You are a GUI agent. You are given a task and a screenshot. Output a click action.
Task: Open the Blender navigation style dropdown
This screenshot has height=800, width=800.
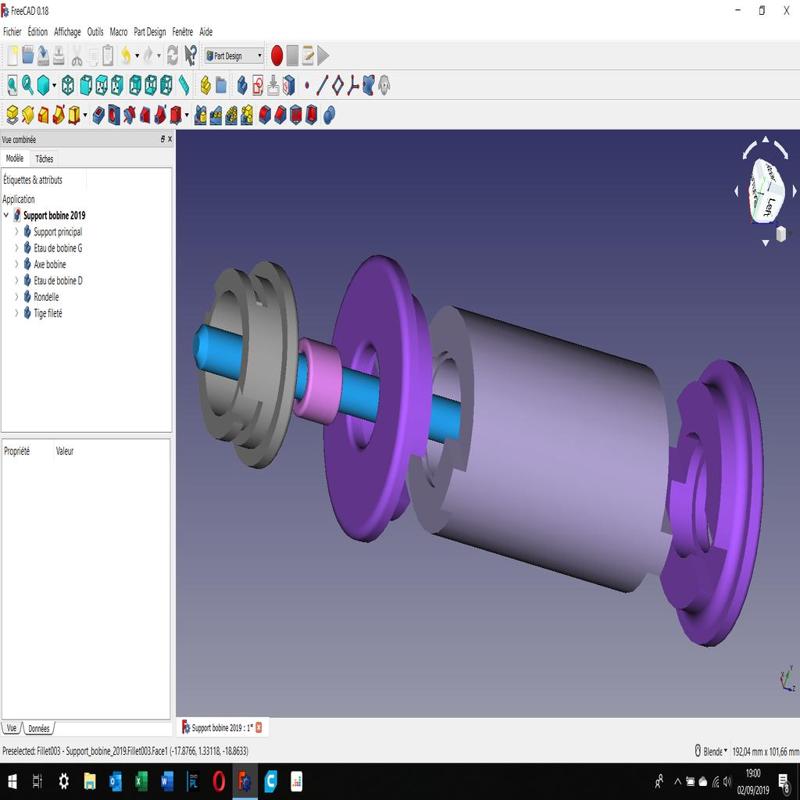coord(711,751)
